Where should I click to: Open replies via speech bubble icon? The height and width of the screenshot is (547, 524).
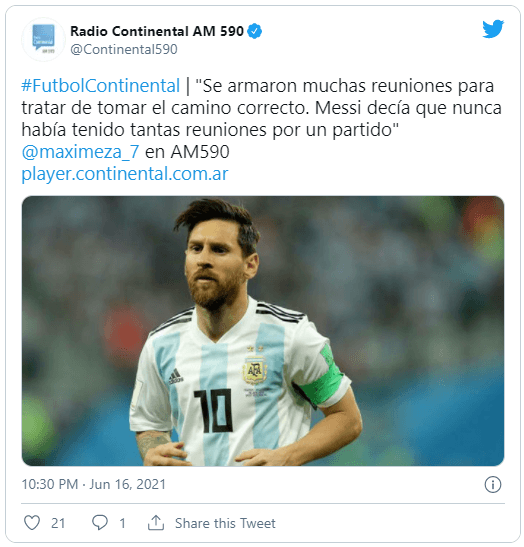(99, 523)
